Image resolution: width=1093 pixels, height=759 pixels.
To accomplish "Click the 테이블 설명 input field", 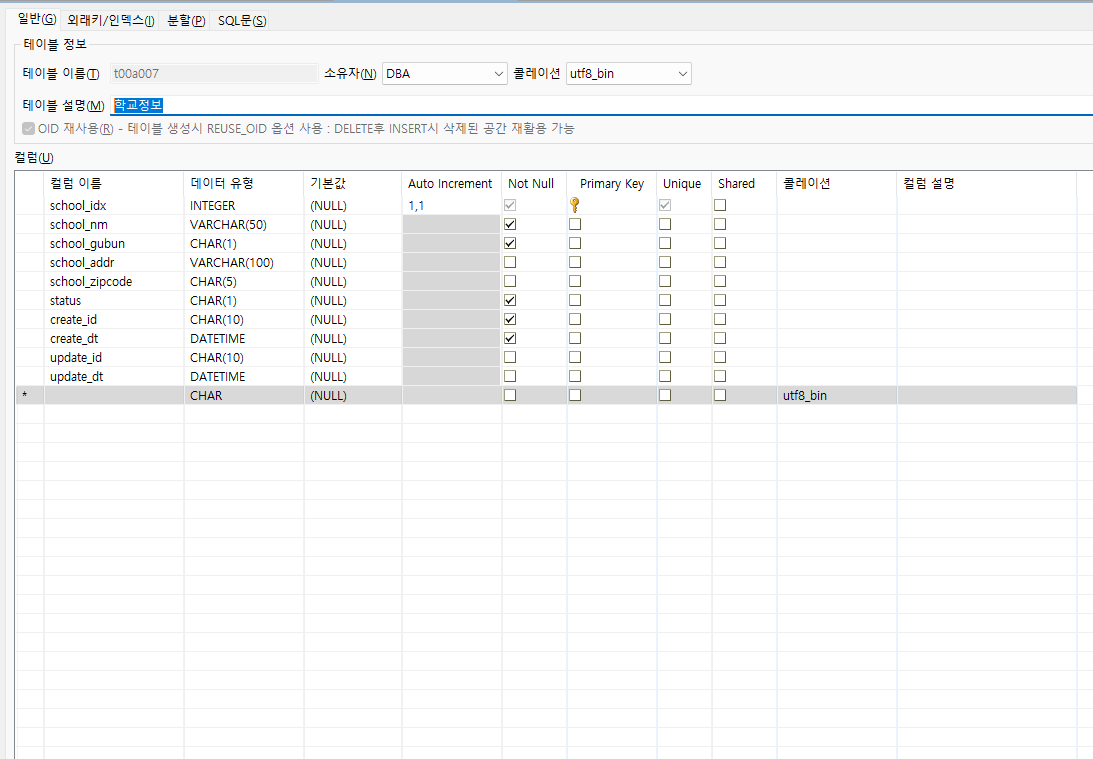I will tap(600, 106).
